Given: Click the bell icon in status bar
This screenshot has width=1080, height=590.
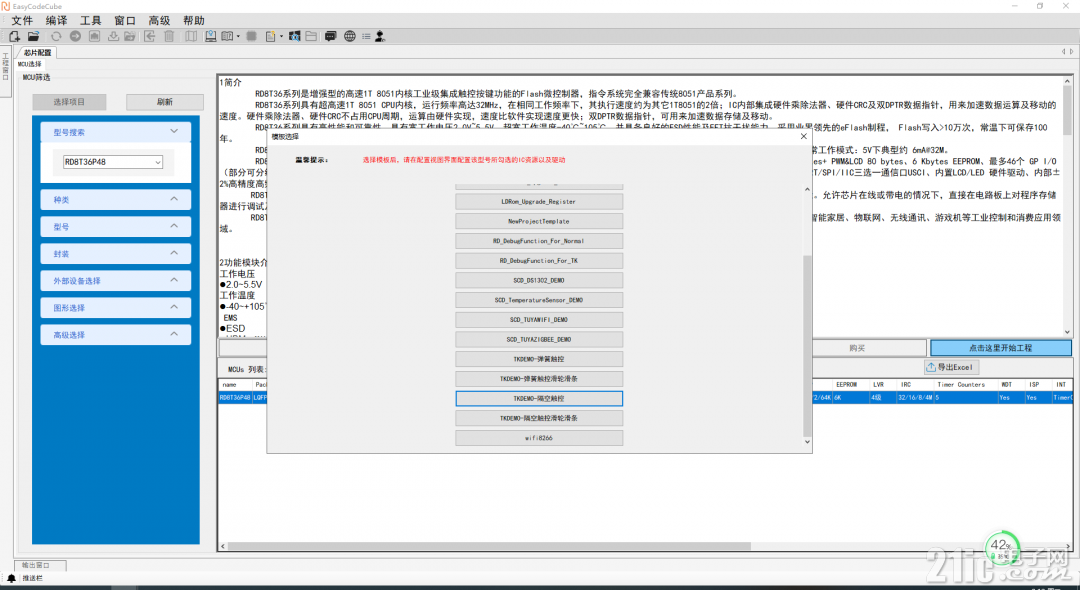Looking at the screenshot, I should pos(11,579).
